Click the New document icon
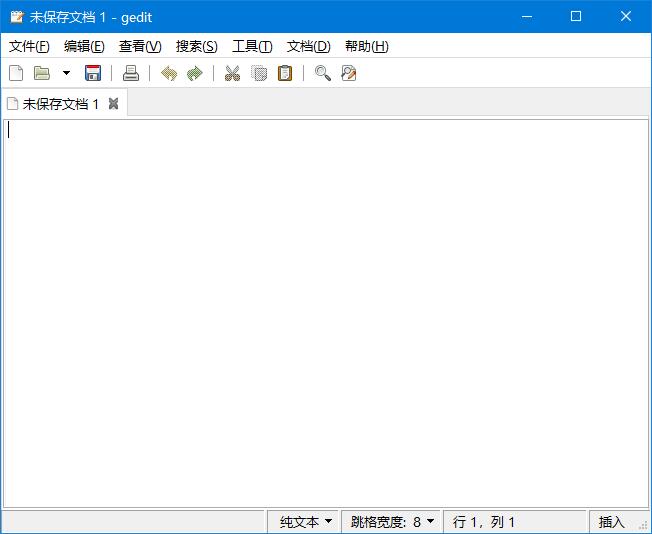The height and width of the screenshot is (534, 652). click(15, 73)
